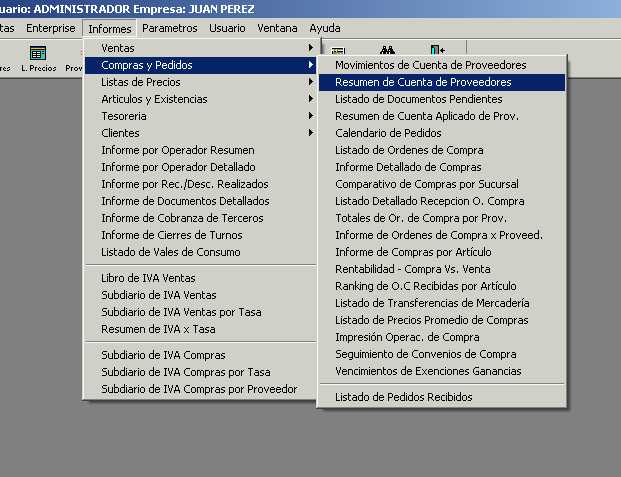Open the Ayuda menu
This screenshot has height=477, width=621.
(x=325, y=28)
